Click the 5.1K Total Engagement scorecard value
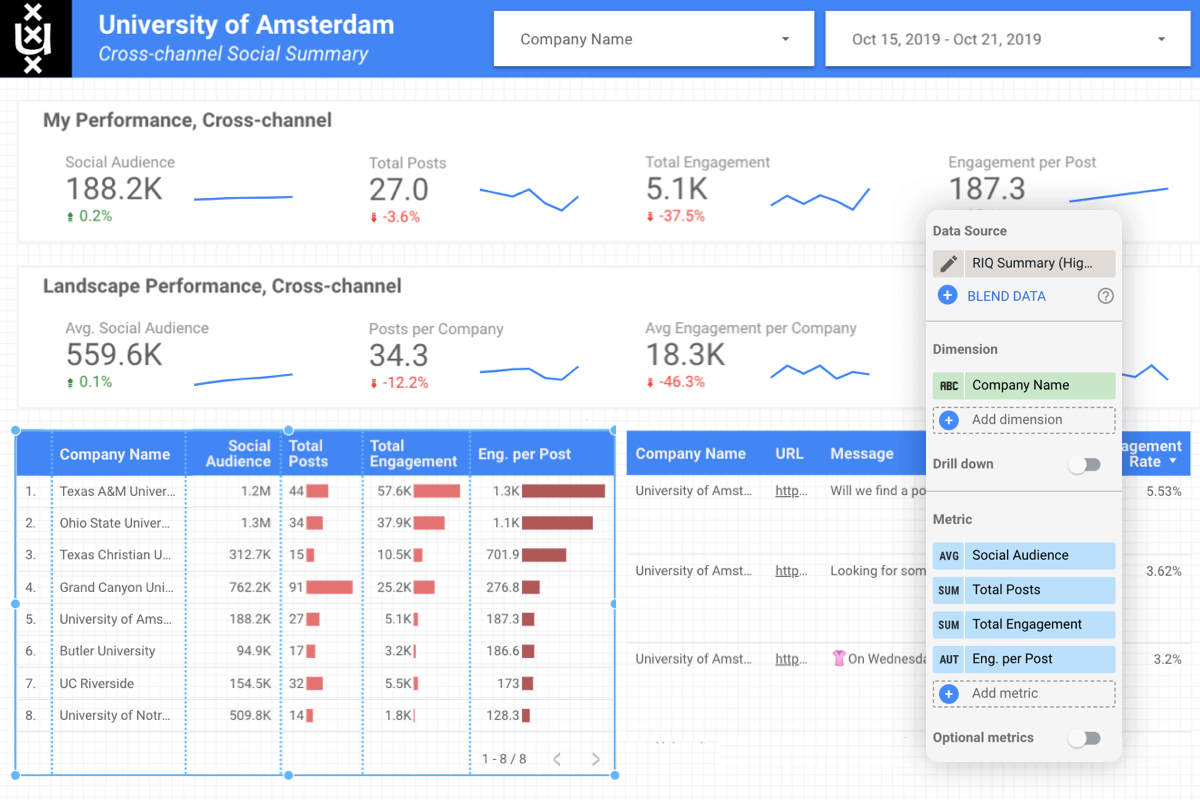 click(677, 189)
